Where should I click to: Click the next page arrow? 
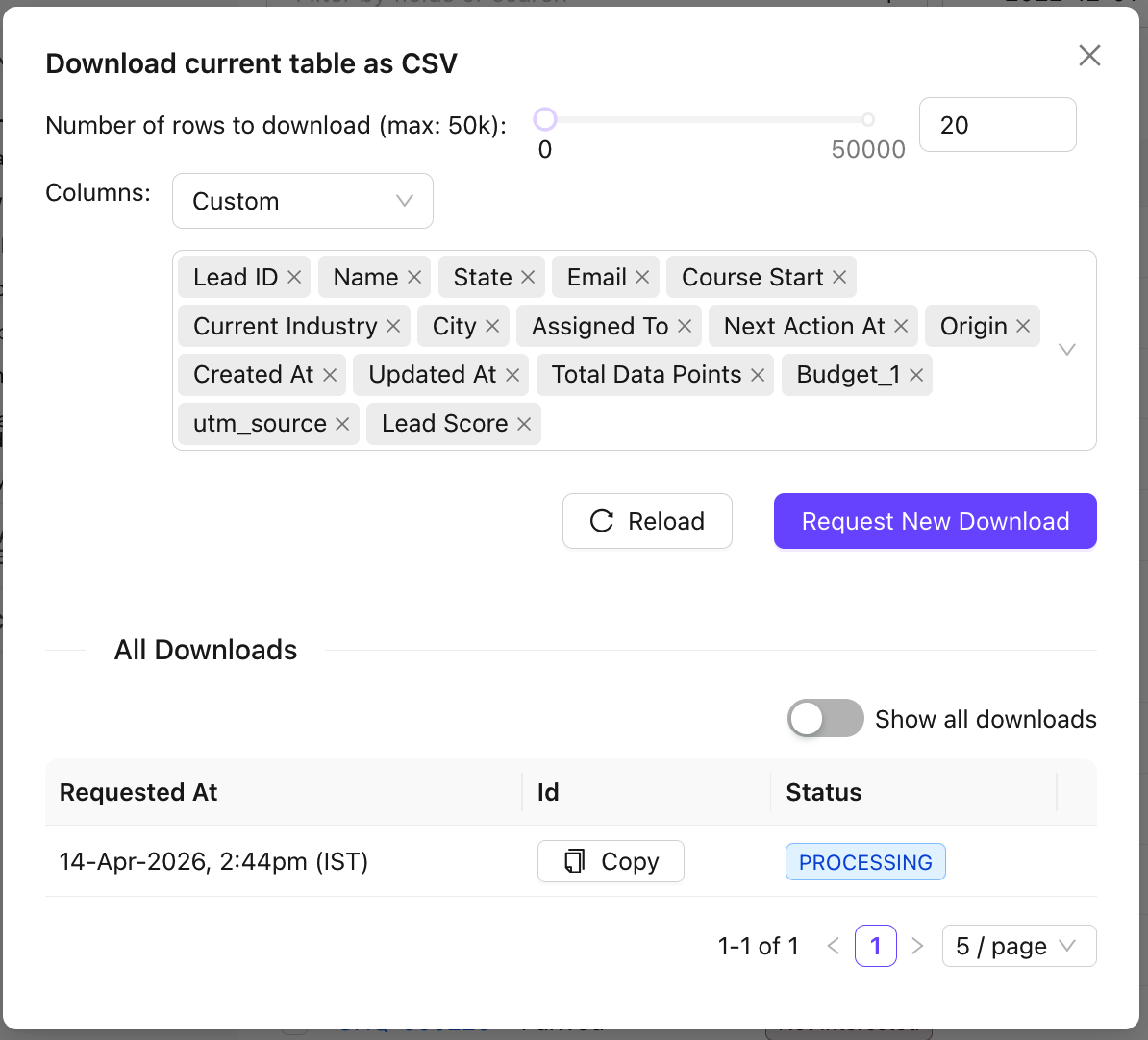[x=917, y=947]
